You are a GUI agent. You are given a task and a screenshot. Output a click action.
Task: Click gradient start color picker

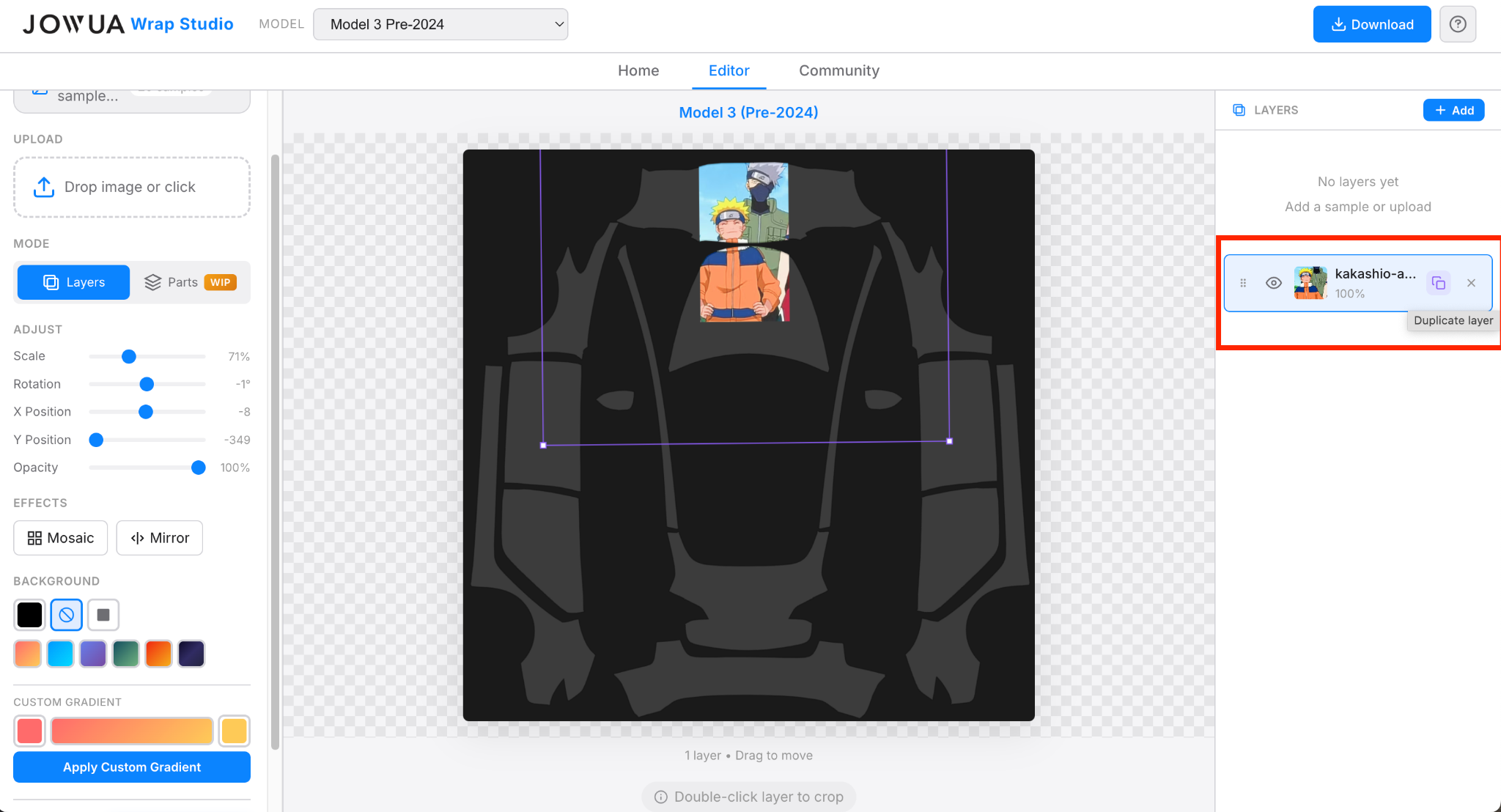coord(29,731)
